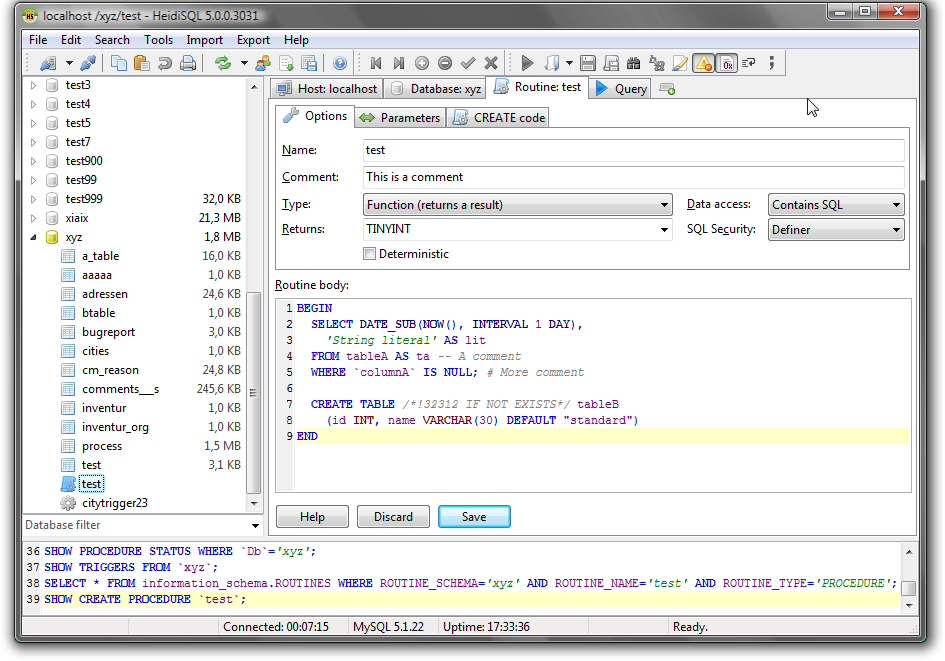Click the refresh icon in toolbar
945x661 pixels.
tap(222, 63)
